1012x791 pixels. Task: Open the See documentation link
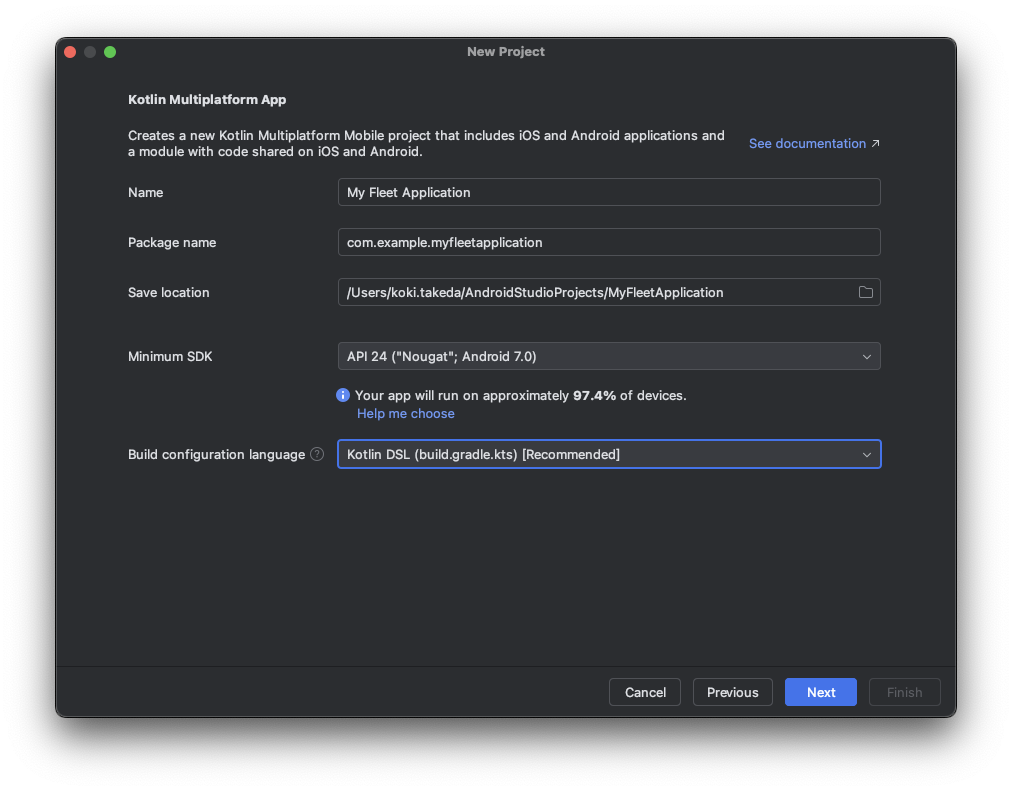click(807, 143)
